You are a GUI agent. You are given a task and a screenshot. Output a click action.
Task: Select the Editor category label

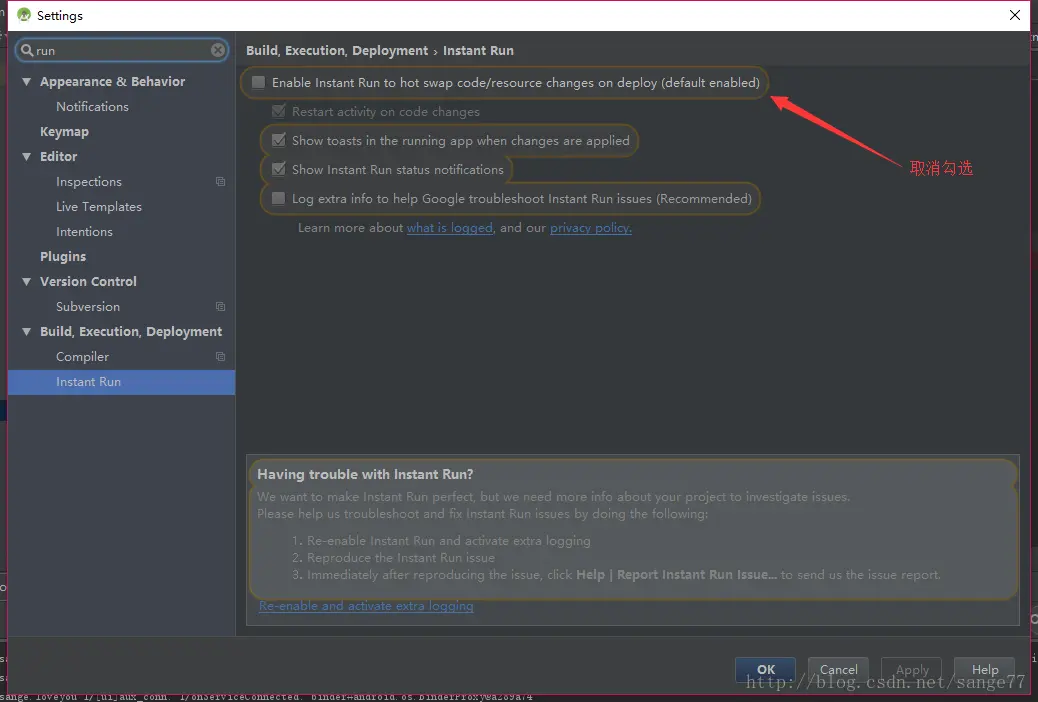(58, 156)
